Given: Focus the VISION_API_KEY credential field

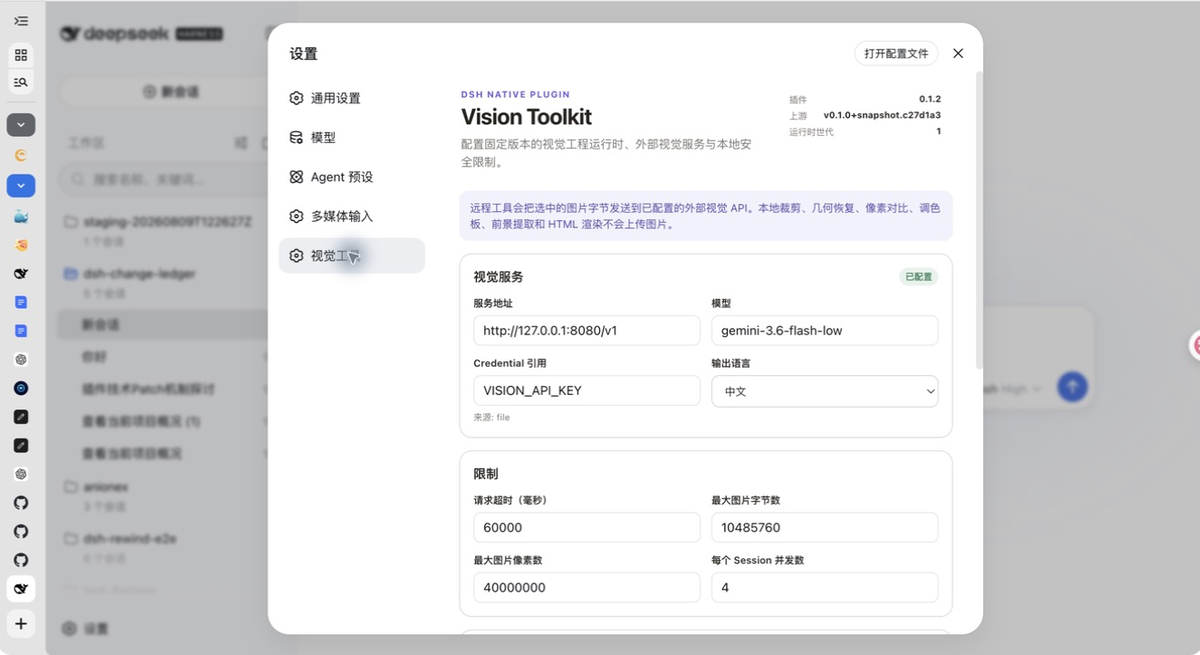Looking at the screenshot, I should click(586, 390).
